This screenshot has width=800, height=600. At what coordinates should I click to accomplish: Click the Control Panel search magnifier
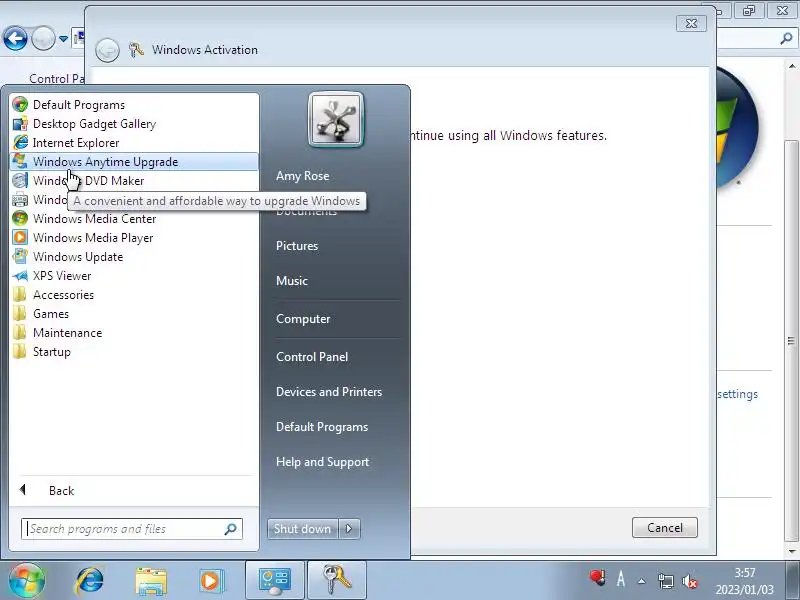786,38
